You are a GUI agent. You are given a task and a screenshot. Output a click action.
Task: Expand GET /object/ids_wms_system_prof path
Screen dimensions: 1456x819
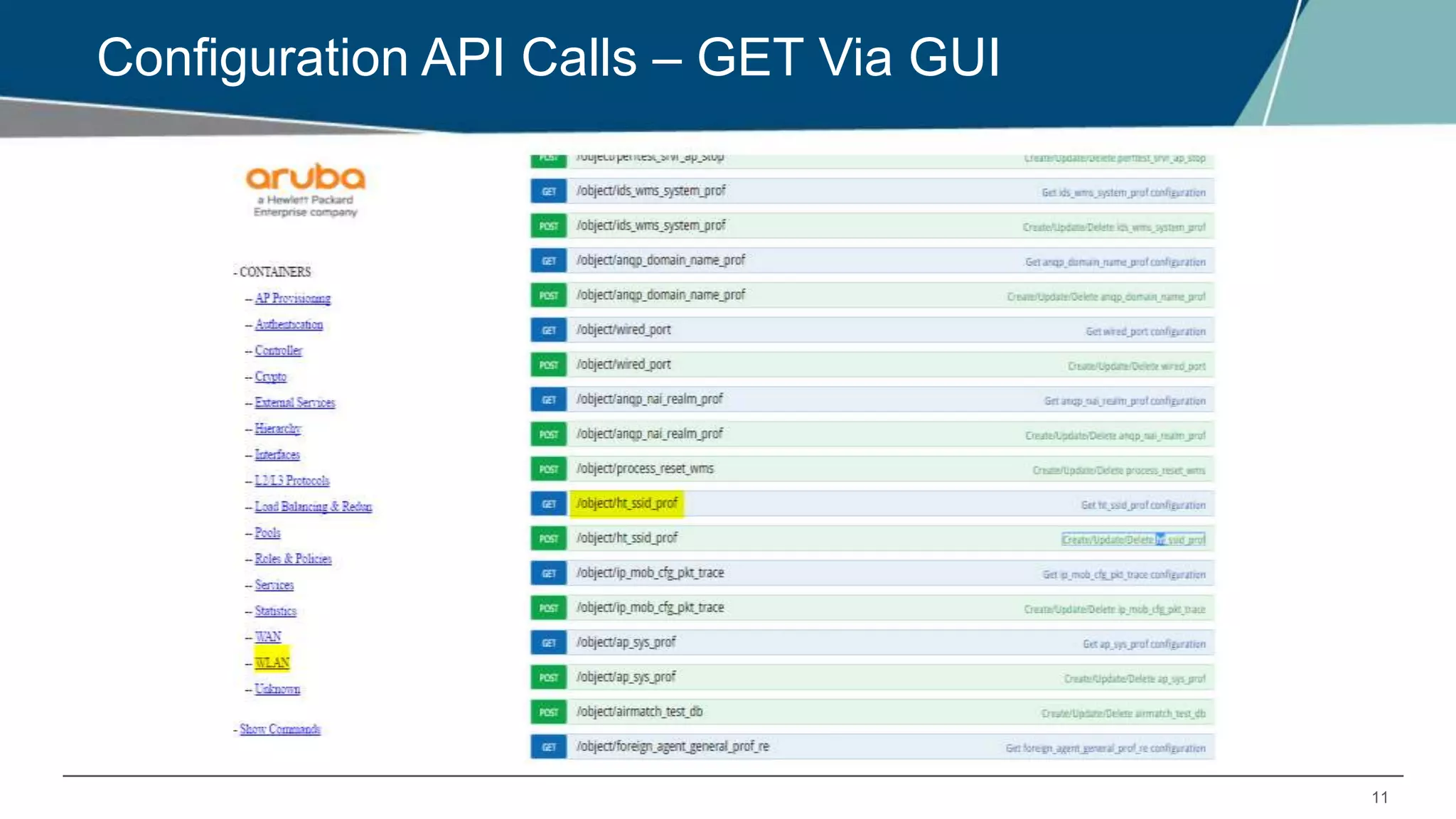[651, 191]
